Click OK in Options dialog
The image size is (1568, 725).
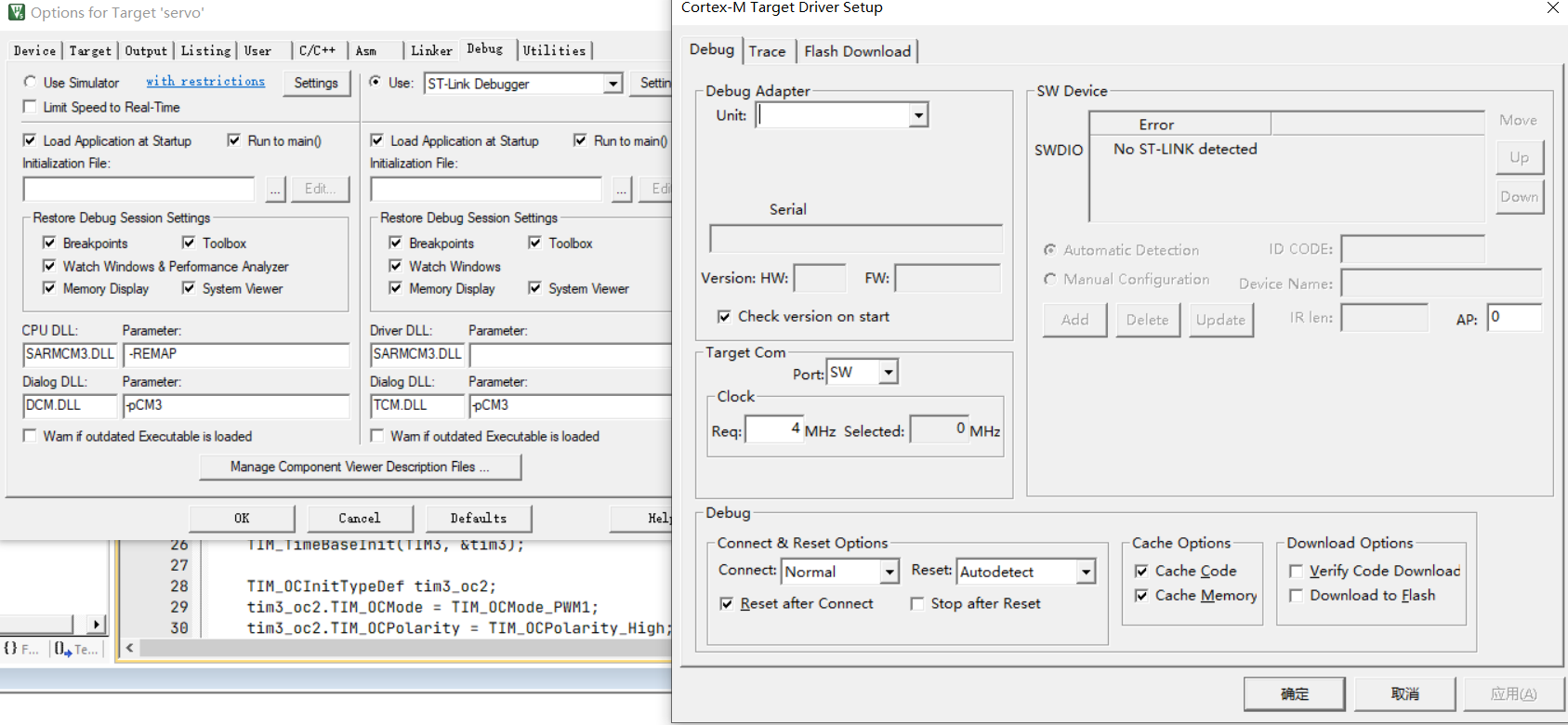tap(242, 519)
